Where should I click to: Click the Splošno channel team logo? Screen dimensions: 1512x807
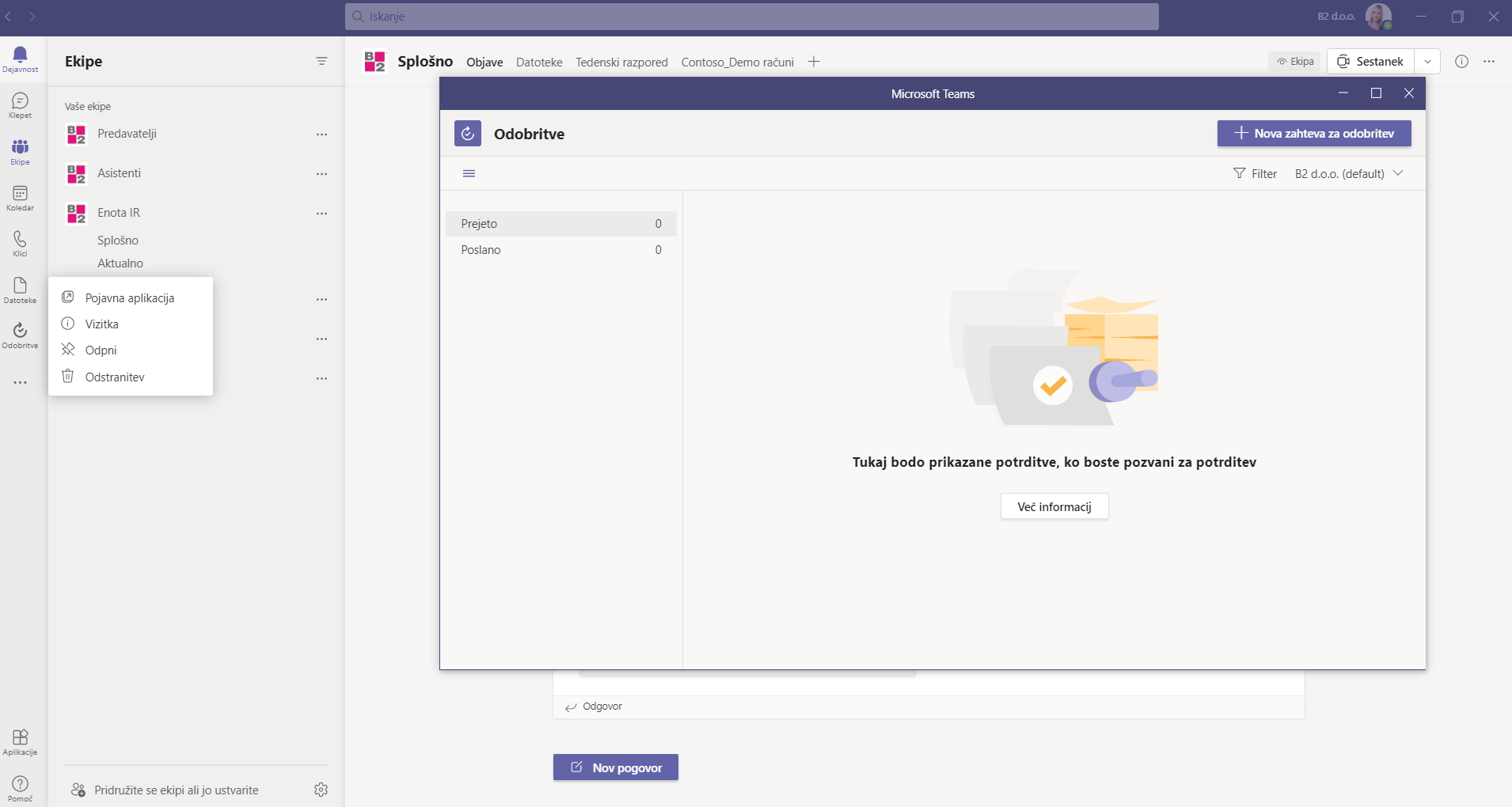tap(374, 62)
